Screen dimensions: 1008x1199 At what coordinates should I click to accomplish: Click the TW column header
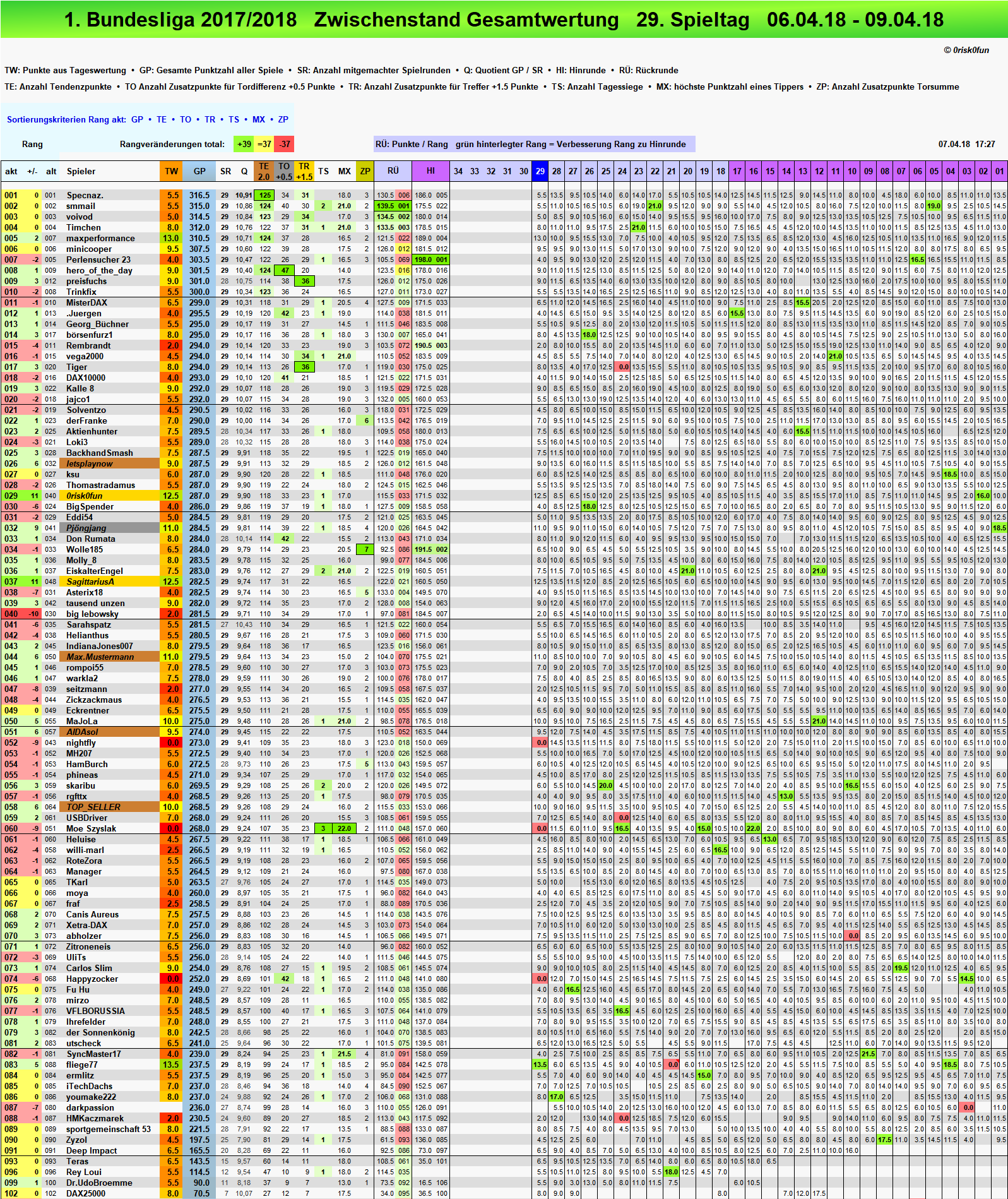coord(172,171)
